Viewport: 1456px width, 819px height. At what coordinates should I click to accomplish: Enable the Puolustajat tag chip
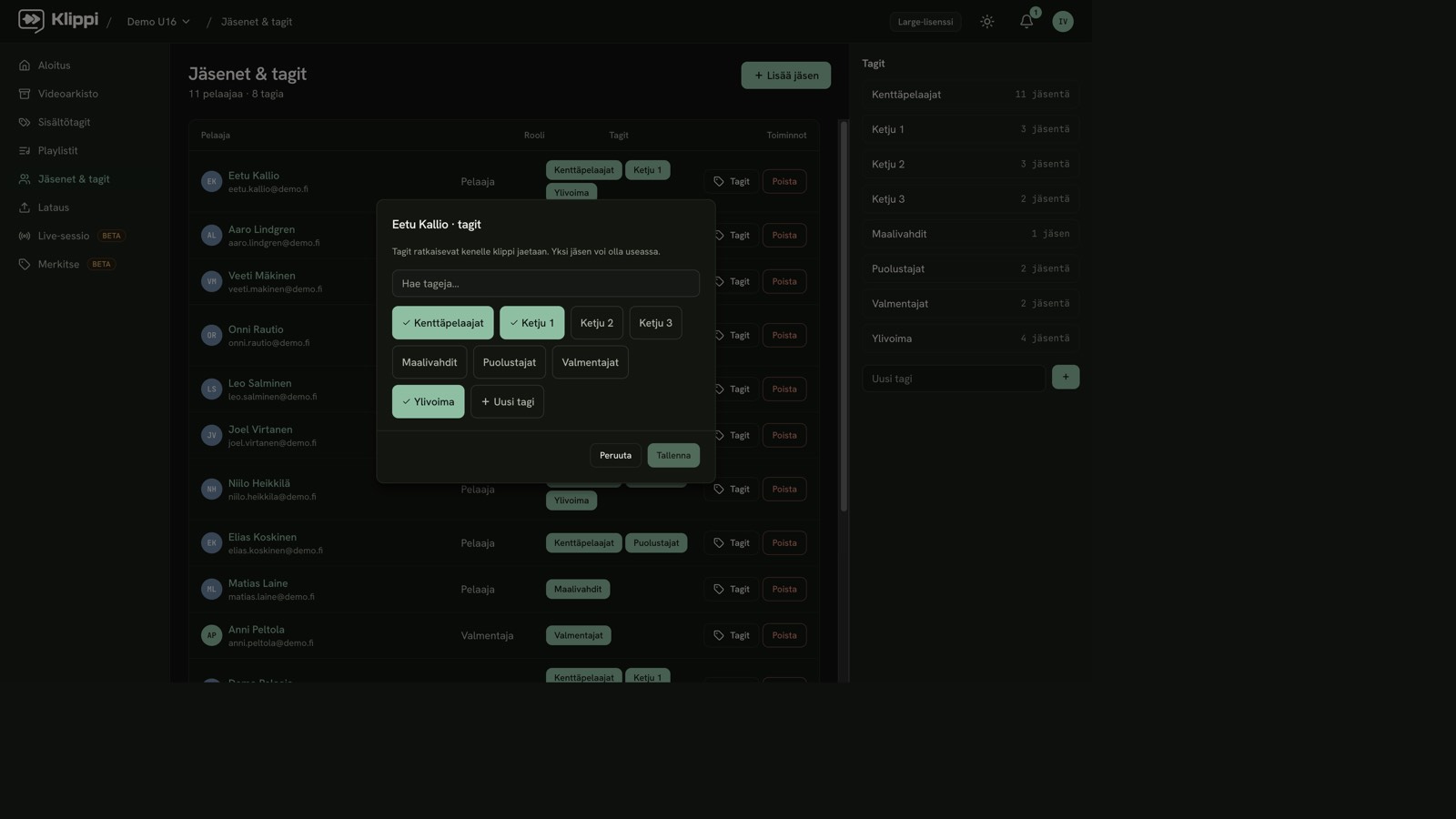(510, 362)
